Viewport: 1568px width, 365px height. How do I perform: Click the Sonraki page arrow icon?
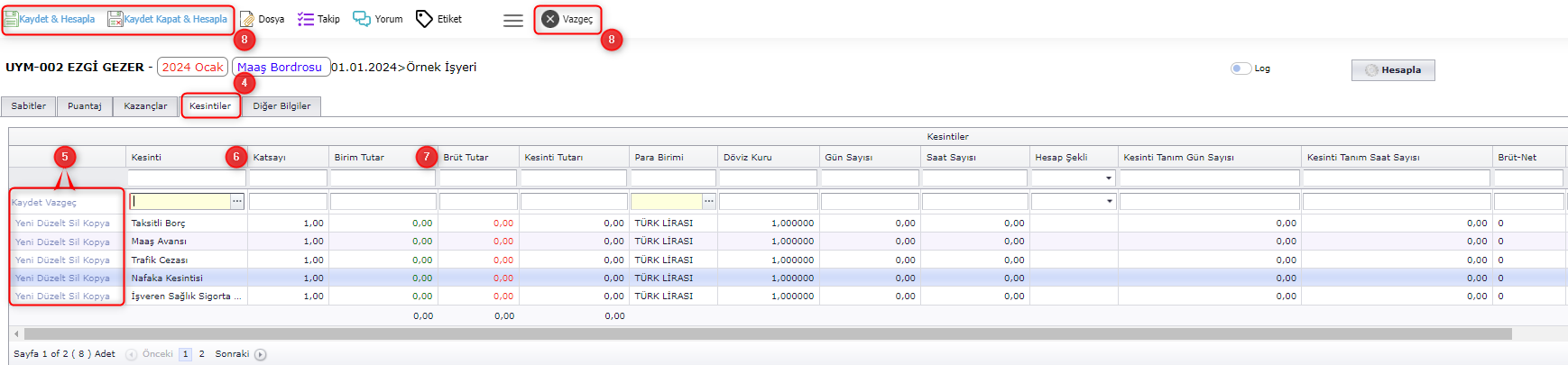(x=261, y=354)
